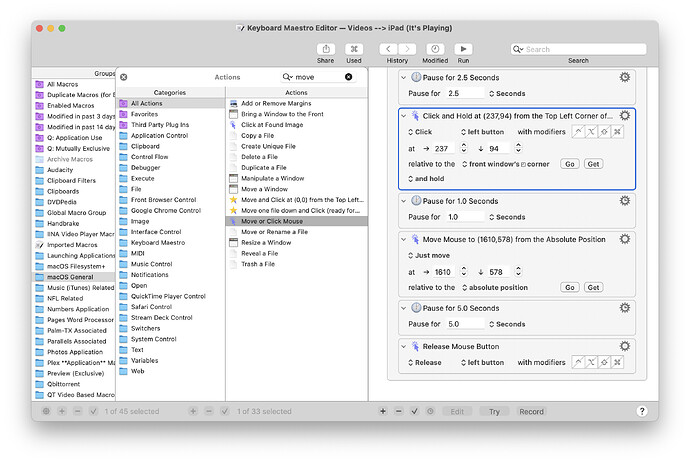Open gear menu for Pause for 2.5 Seconds
The image size is (690, 463).
coord(625,77)
